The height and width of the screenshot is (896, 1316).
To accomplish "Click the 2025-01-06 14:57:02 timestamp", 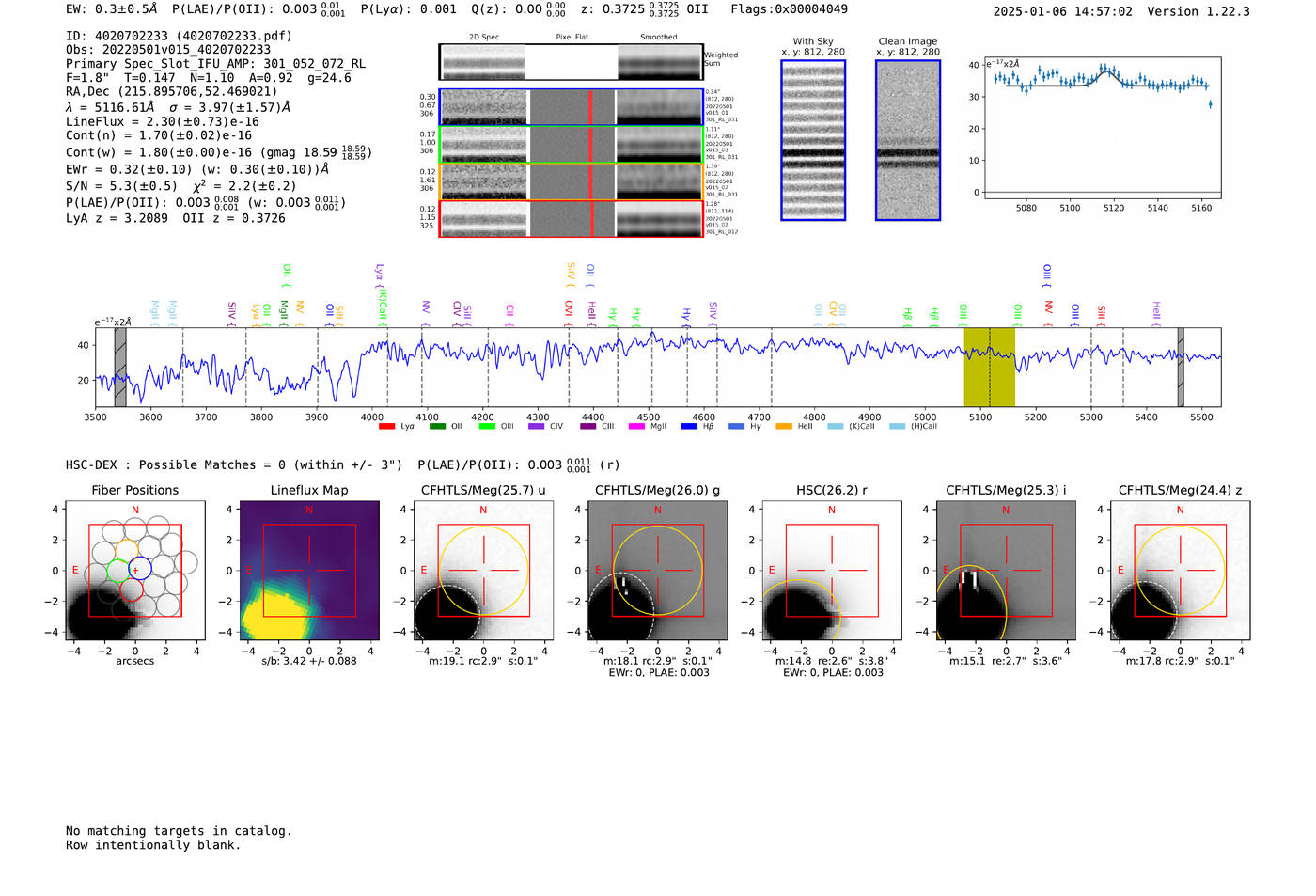I will pyautogui.click(x=1063, y=11).
